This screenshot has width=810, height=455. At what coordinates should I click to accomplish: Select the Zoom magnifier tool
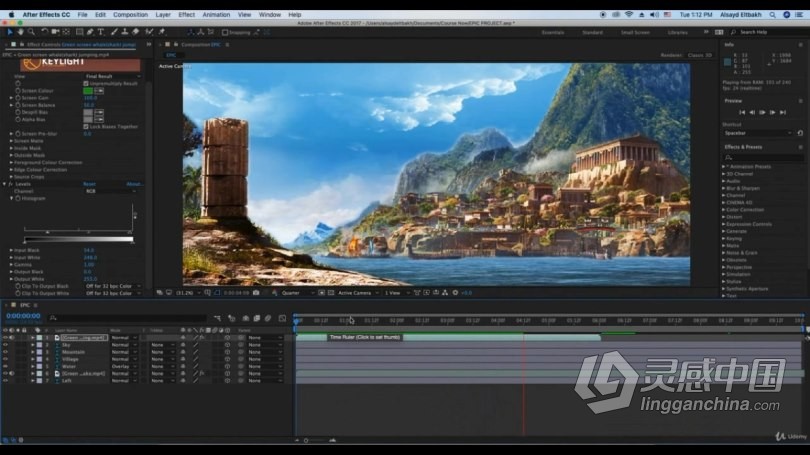[32, 32]
